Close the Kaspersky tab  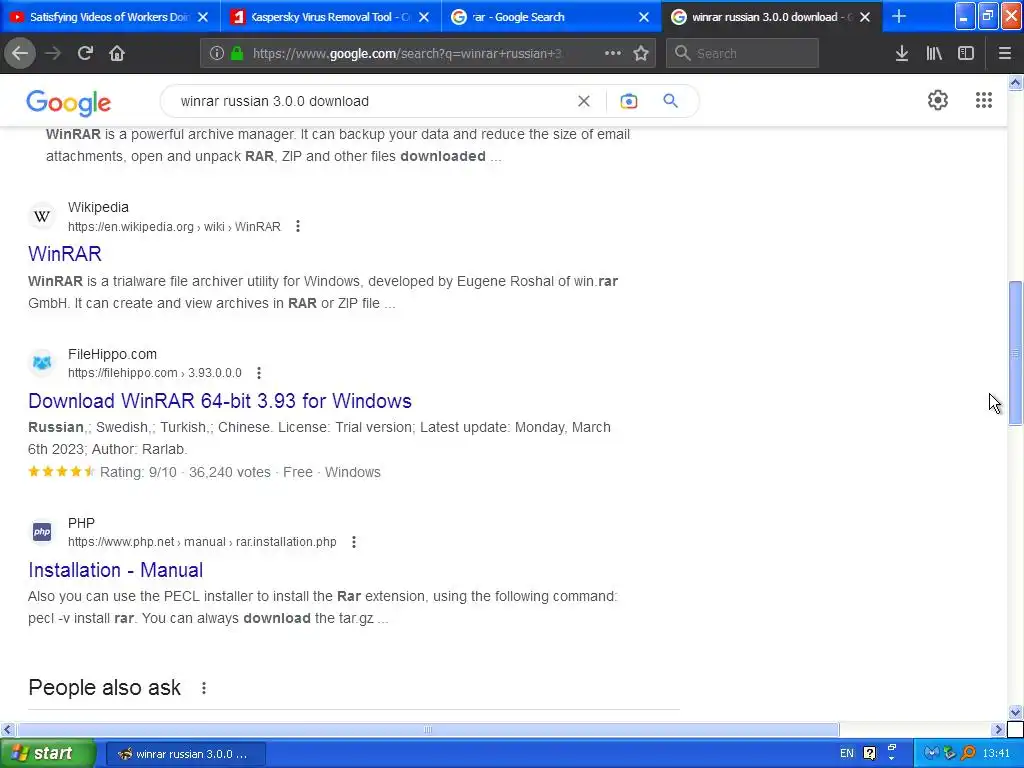click(x=424, y=17)
